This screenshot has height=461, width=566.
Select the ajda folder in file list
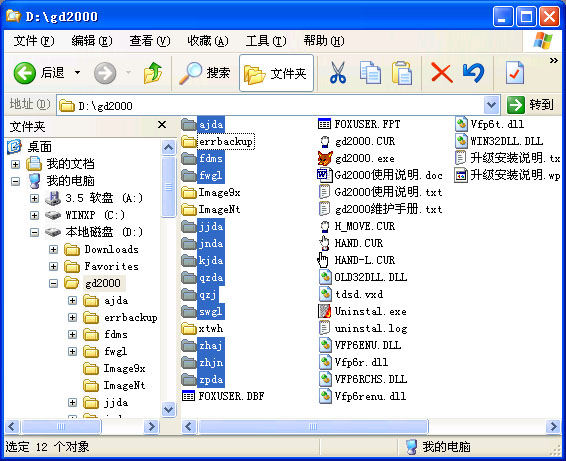pos(211,125)
